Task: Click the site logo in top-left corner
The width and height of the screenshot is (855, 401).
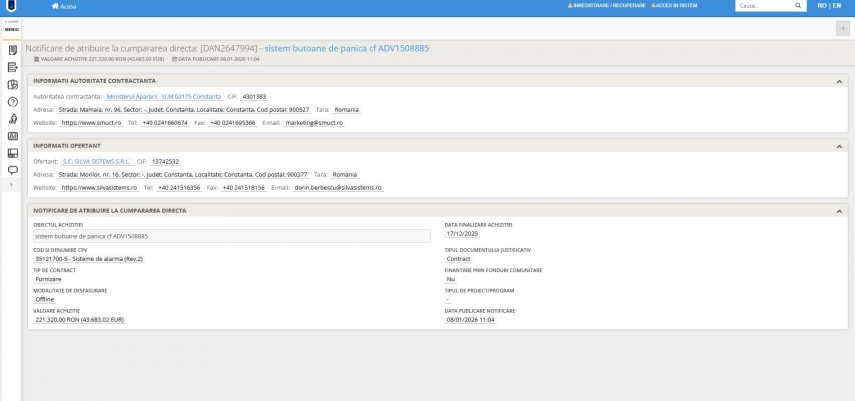Action: (x=11, y=6)
